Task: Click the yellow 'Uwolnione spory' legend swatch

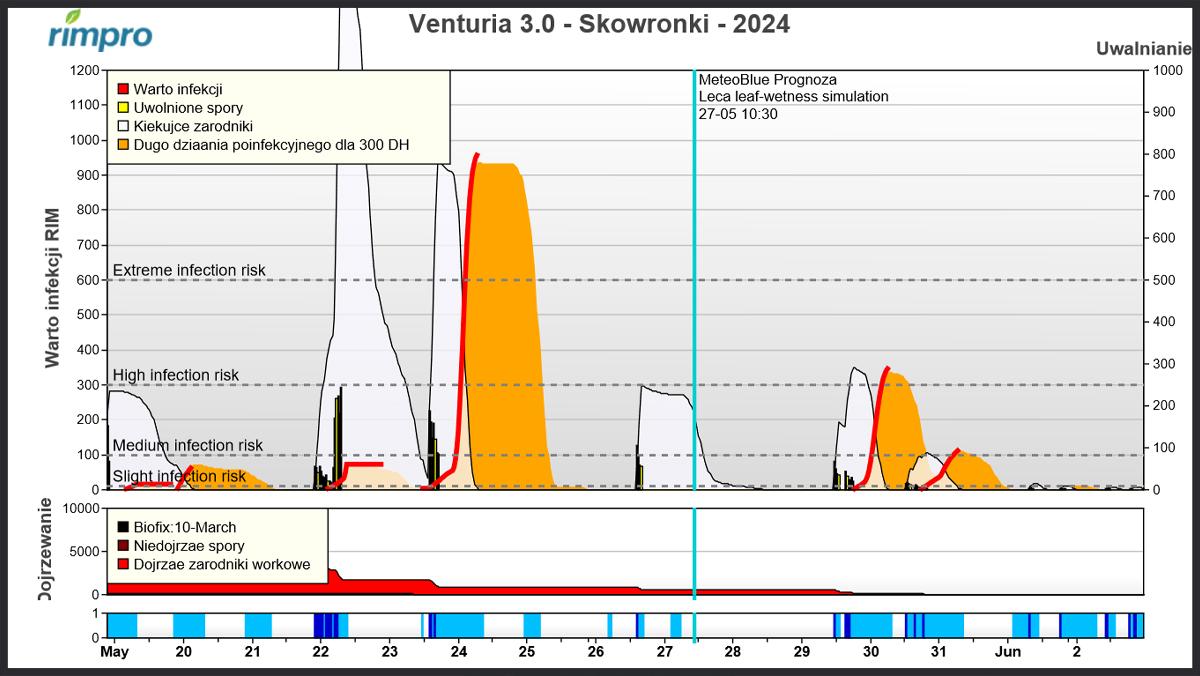Action: (123, 108)
